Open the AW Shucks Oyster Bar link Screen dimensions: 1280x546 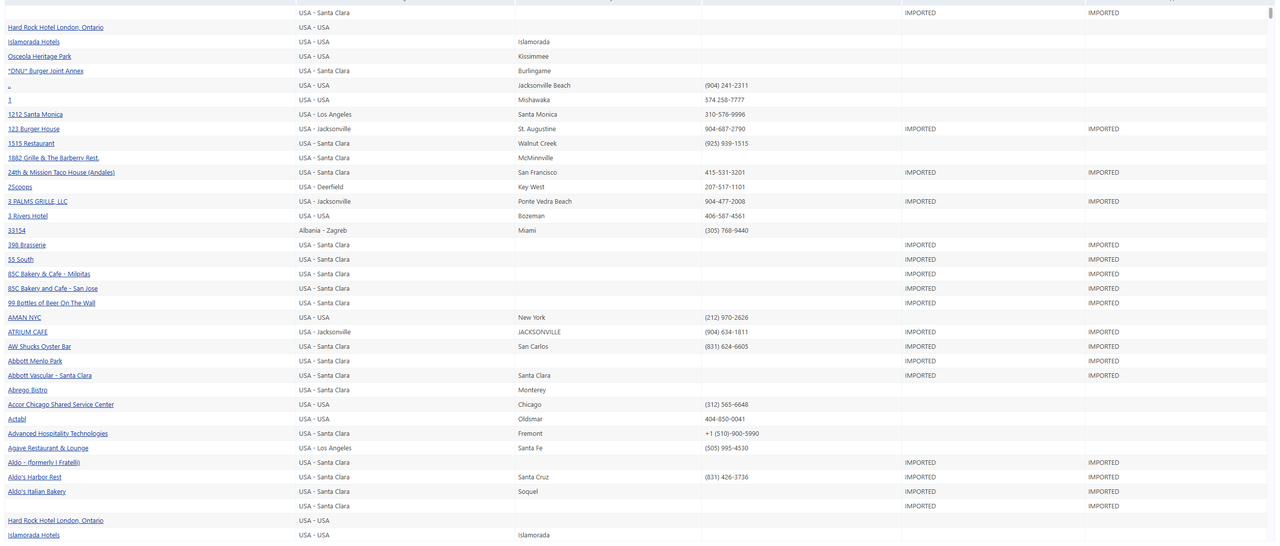point(40,346)
